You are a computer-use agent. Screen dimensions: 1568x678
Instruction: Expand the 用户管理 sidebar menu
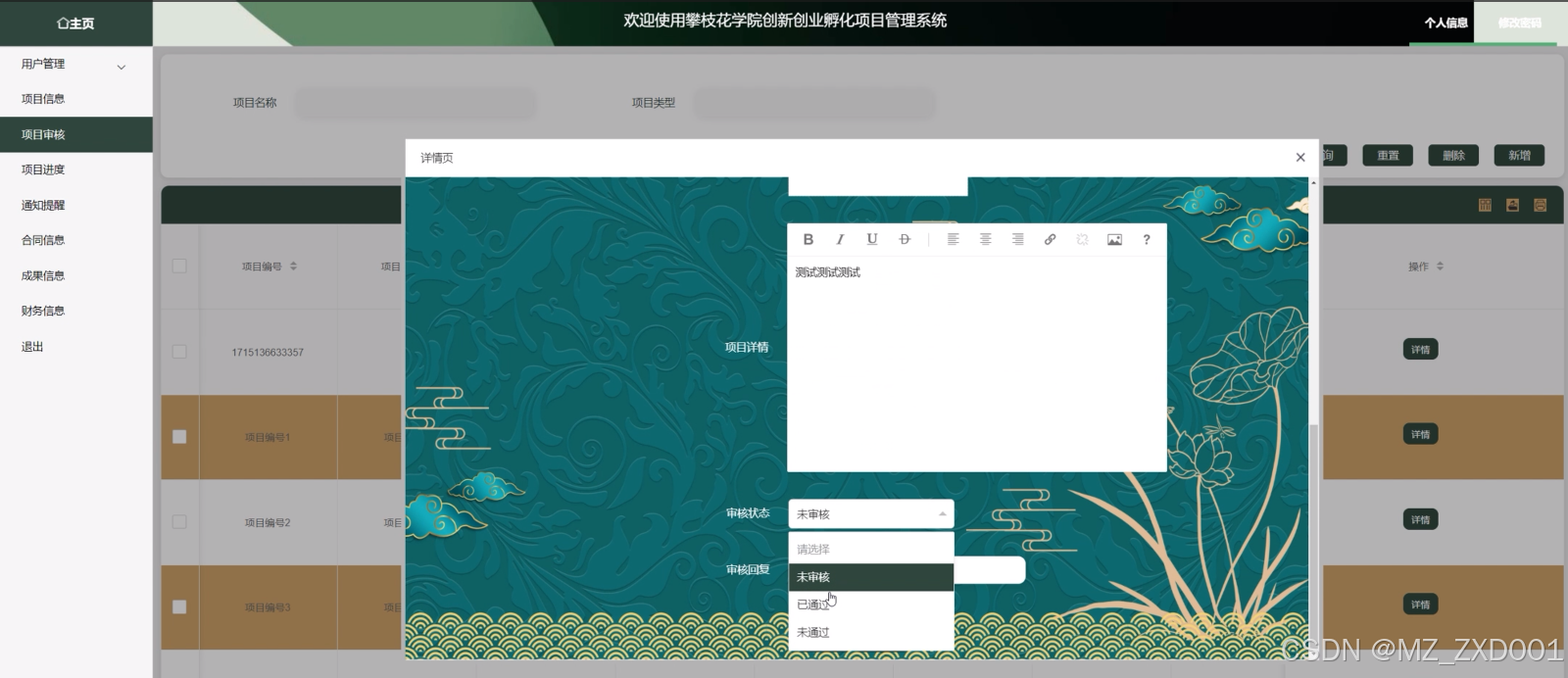[x=76, y=65]
